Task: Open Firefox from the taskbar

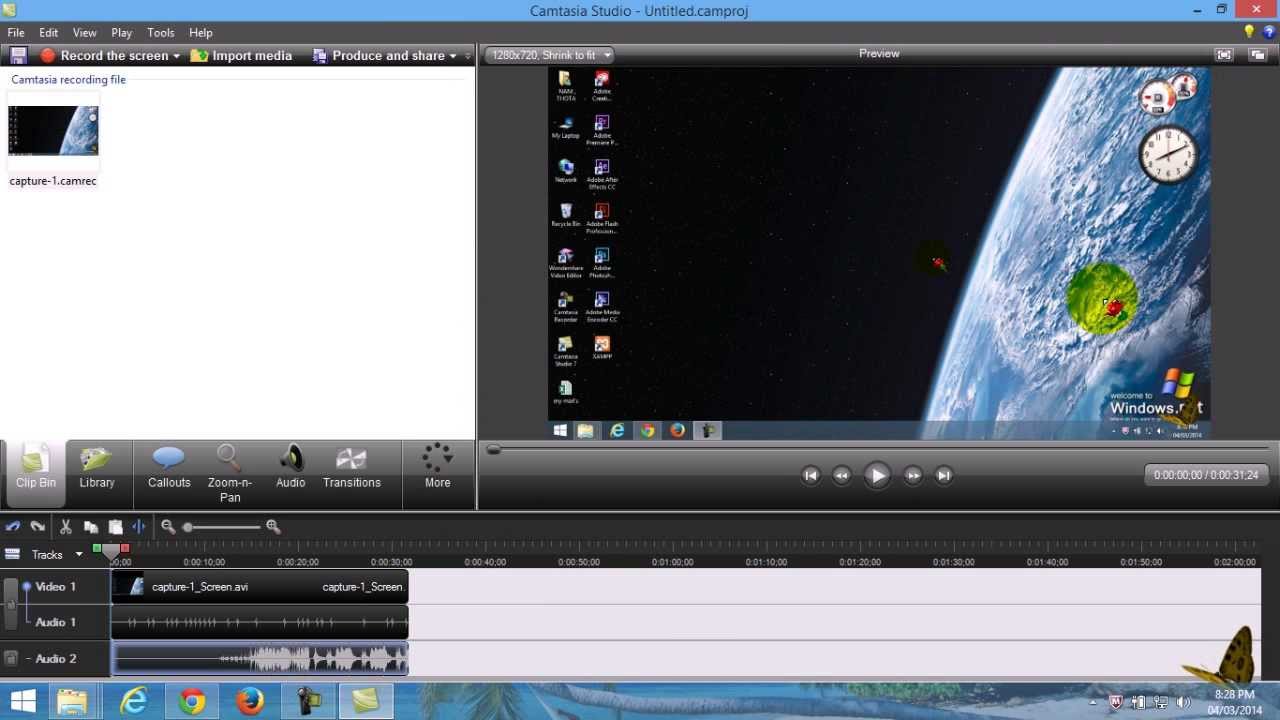Action: tap(250, 702)
